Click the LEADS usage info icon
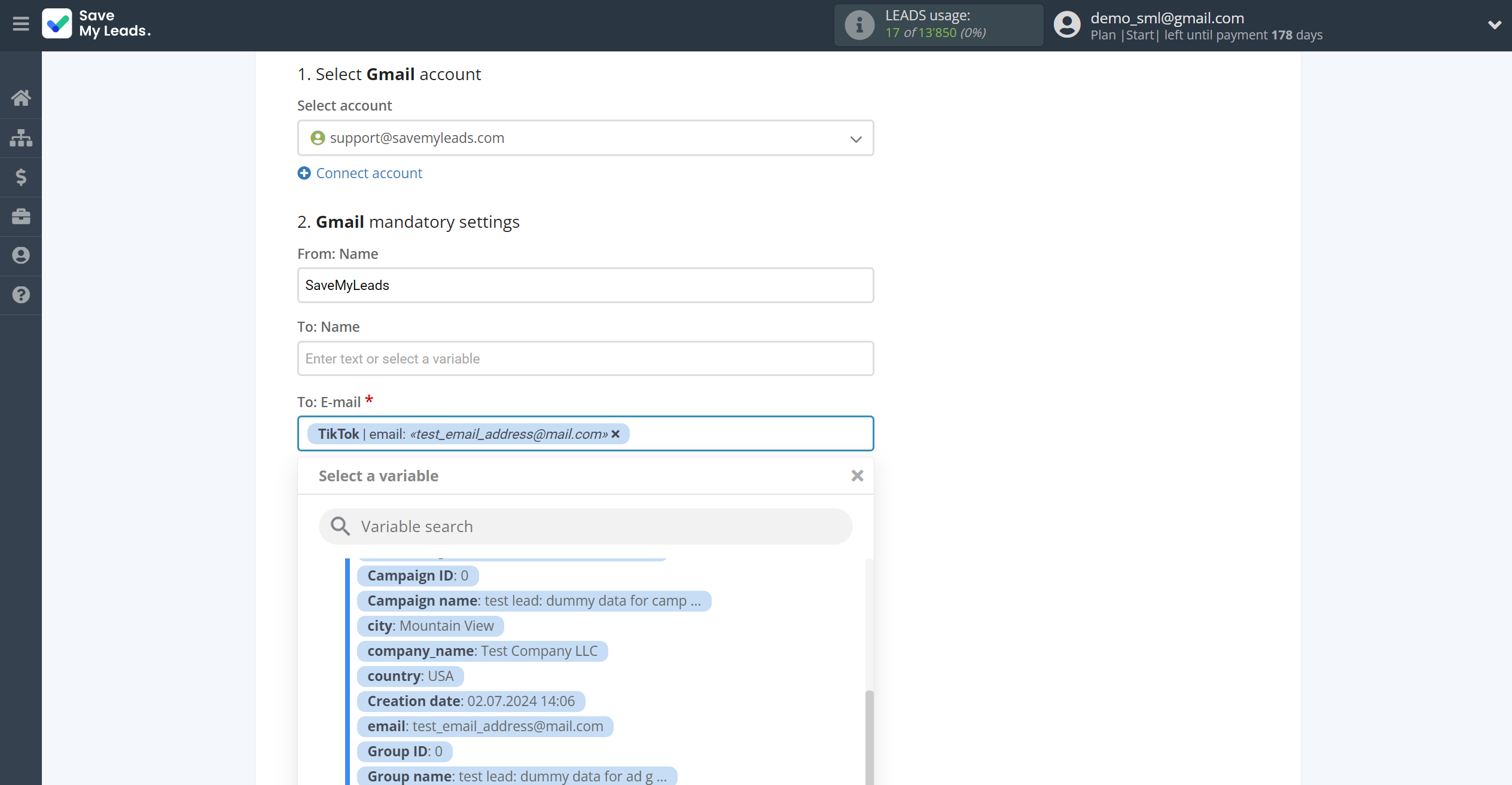Screen dimensions: 1512x785 point(859,25)
